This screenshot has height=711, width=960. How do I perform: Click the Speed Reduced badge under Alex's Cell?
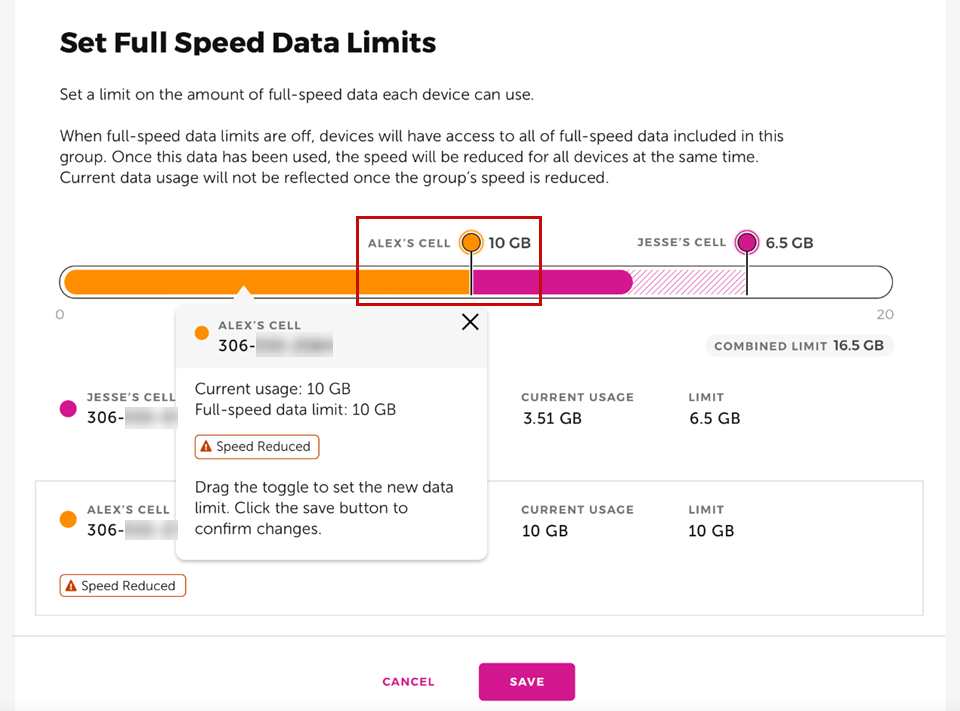tap(122, 585)
